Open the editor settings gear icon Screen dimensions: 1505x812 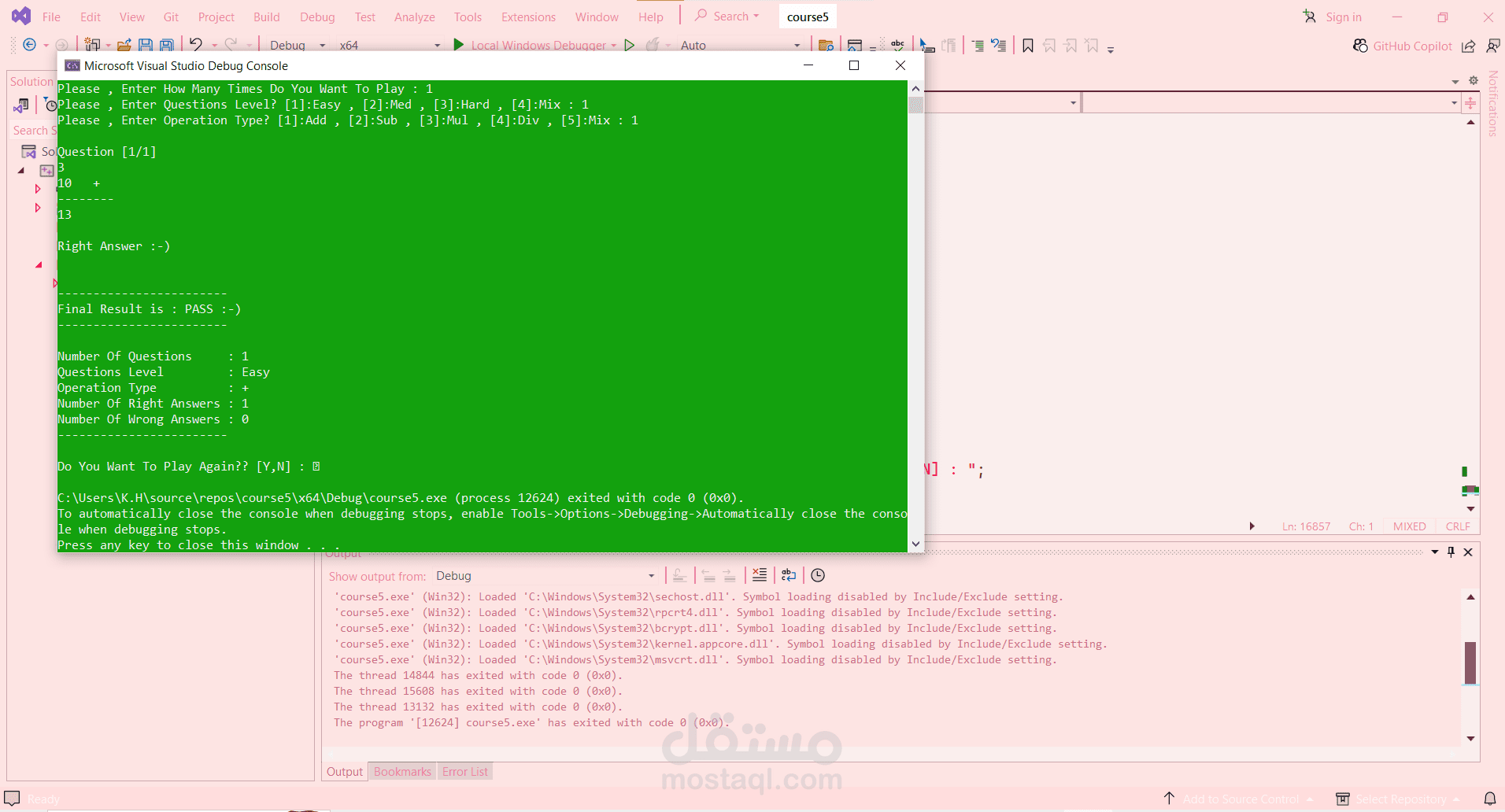(1473, 80)
